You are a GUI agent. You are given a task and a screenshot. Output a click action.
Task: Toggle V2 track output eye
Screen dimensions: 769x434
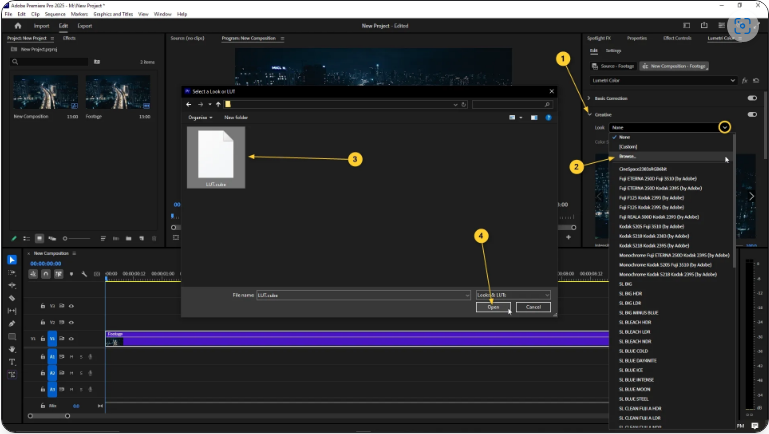point(71,323)
